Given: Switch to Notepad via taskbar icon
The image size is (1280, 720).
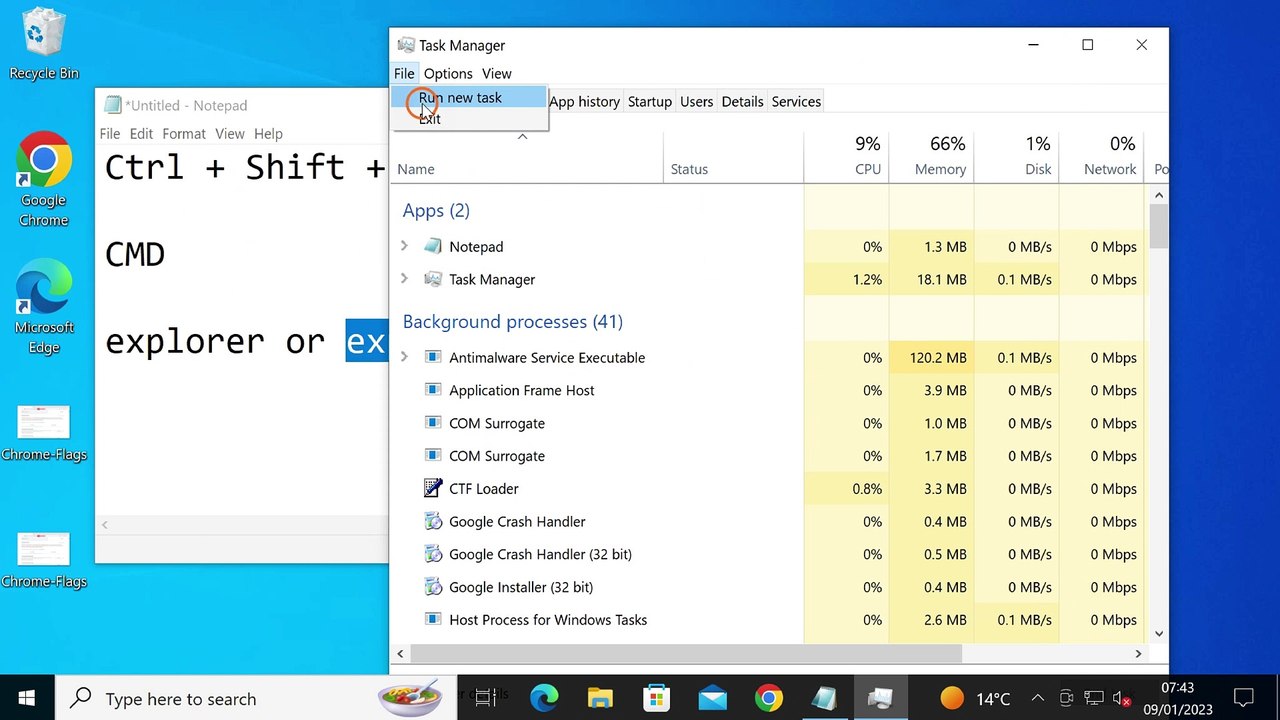Looking at the screenshot, I should coord(824,698).
